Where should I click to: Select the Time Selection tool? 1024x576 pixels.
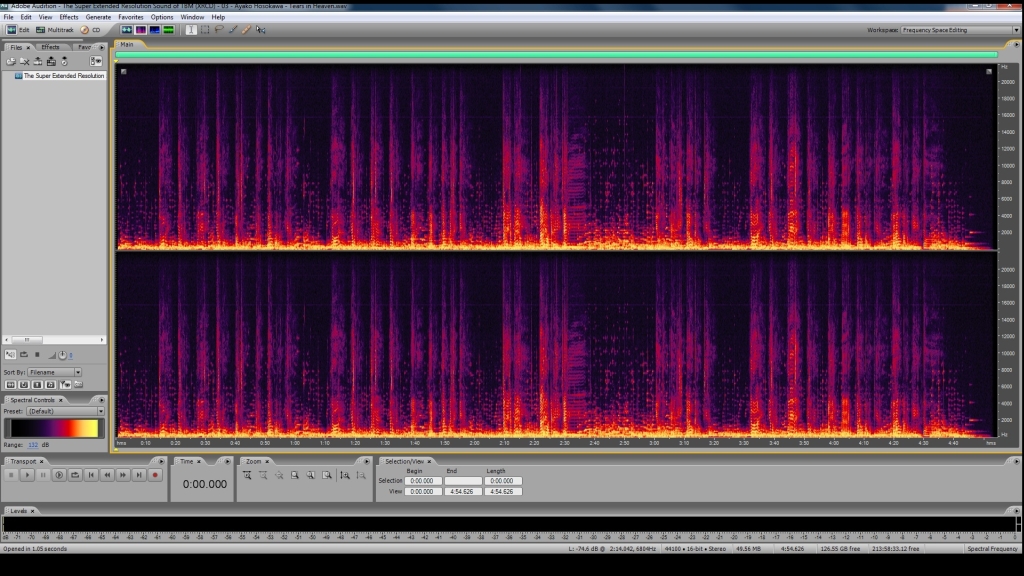191,30
